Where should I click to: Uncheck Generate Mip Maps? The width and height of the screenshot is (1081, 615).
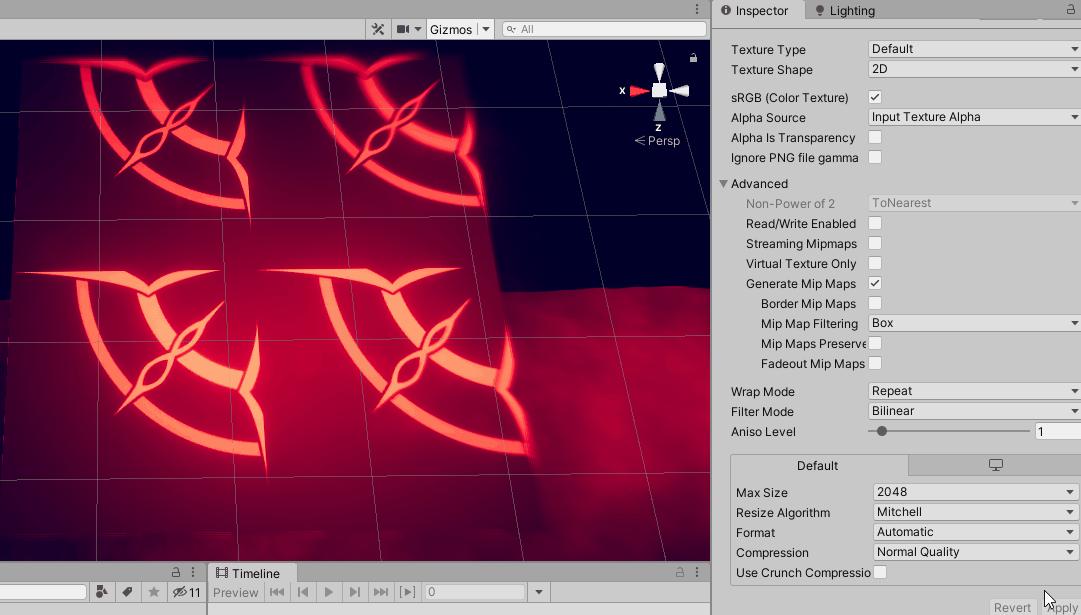(x=874, y=283)
